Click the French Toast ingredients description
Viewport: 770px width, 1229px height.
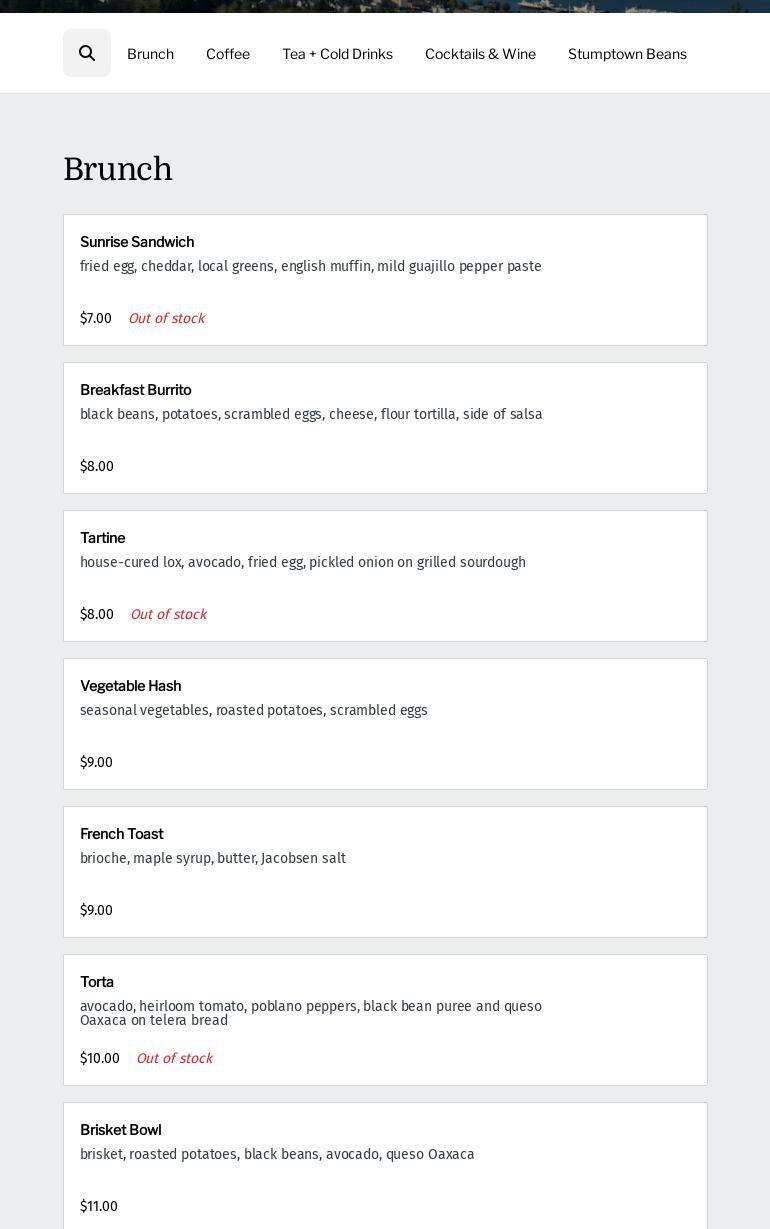click(x=213, y=858)
